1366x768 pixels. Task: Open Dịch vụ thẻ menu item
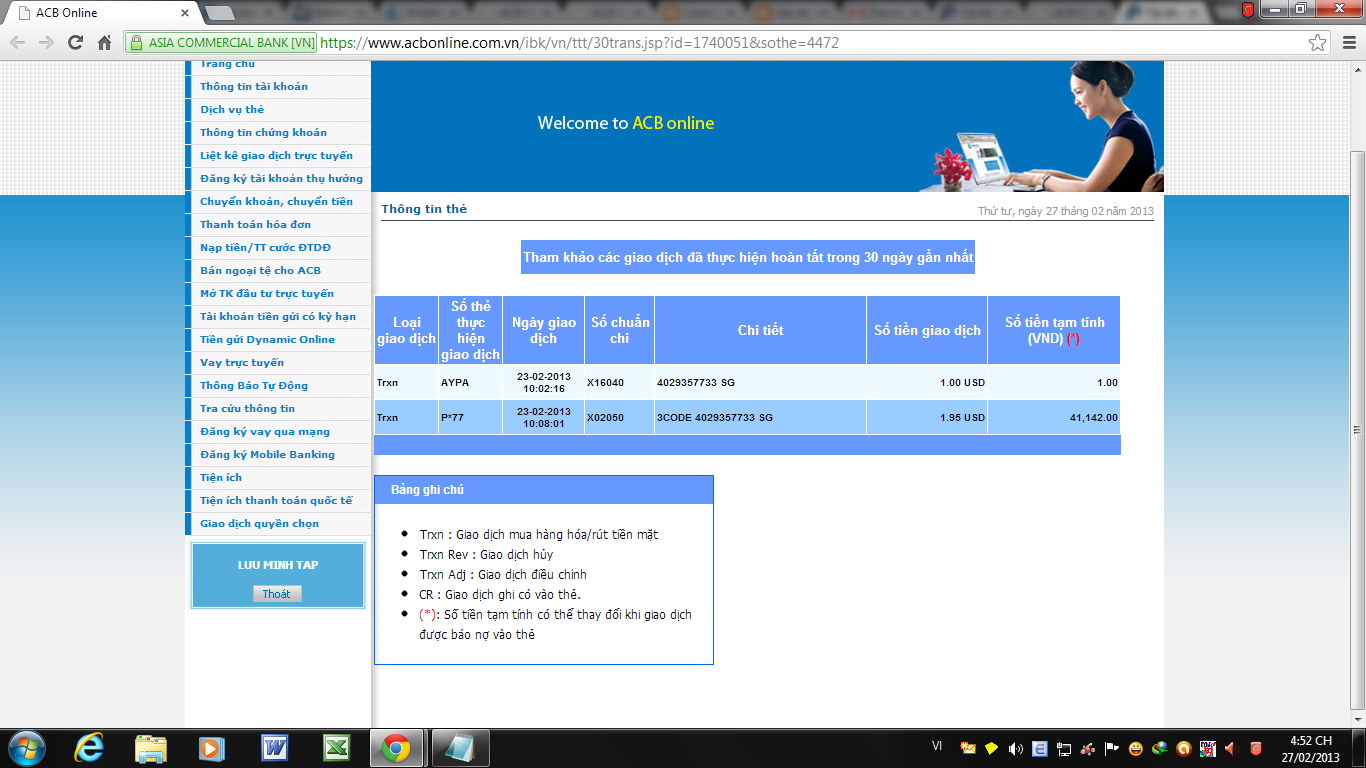[x=232, y=110]
